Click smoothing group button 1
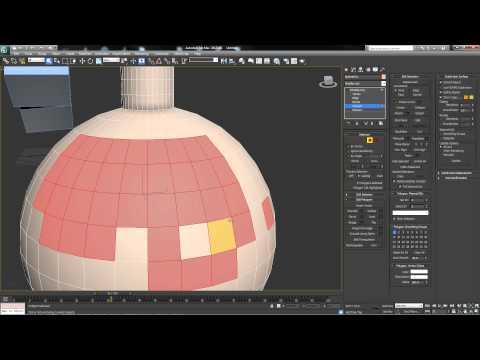This screenshot has width=480, height=360. pyautogui.click(x=394, y=232)
